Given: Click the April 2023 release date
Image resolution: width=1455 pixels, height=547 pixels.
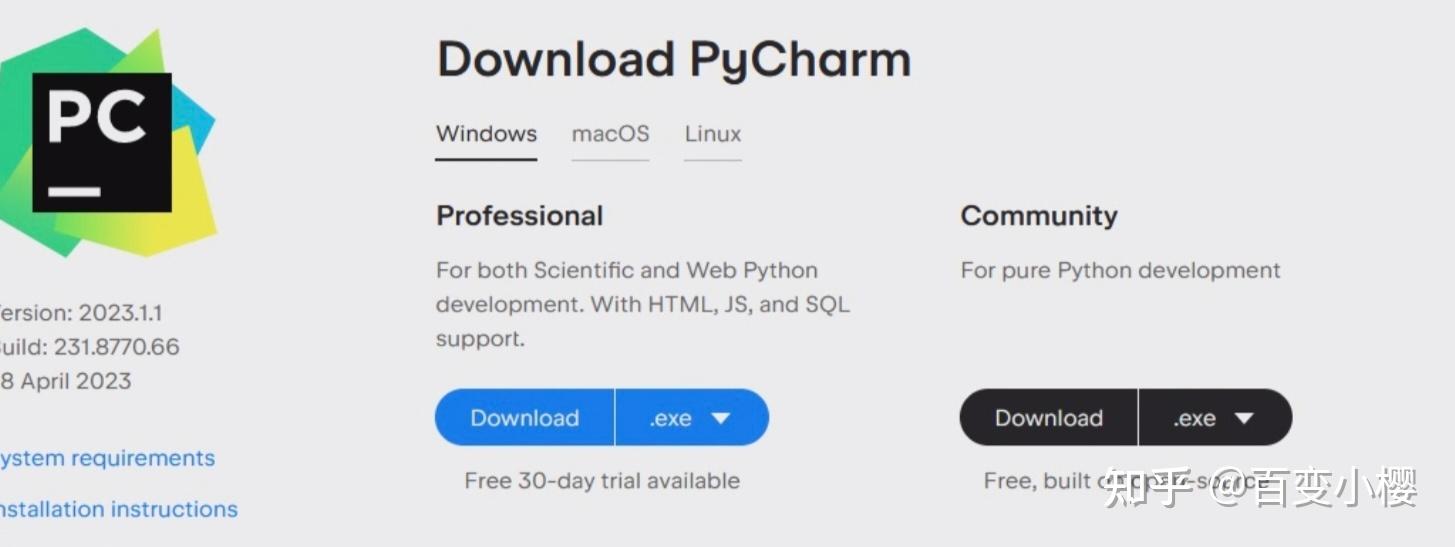Looking at the screenshot, I should tap(66, 381).
